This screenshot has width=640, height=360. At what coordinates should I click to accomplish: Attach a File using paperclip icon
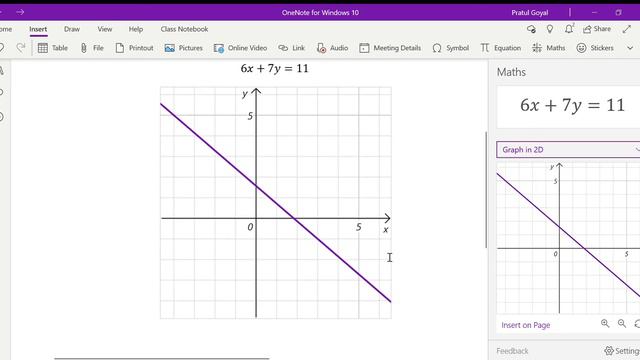pos(92,48)
